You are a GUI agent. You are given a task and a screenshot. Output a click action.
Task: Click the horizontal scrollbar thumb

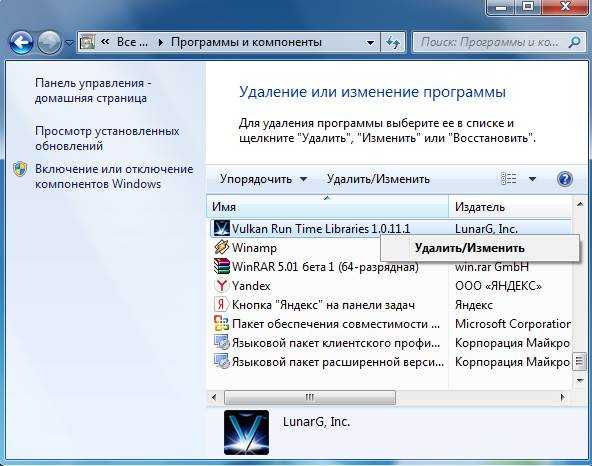310,397
